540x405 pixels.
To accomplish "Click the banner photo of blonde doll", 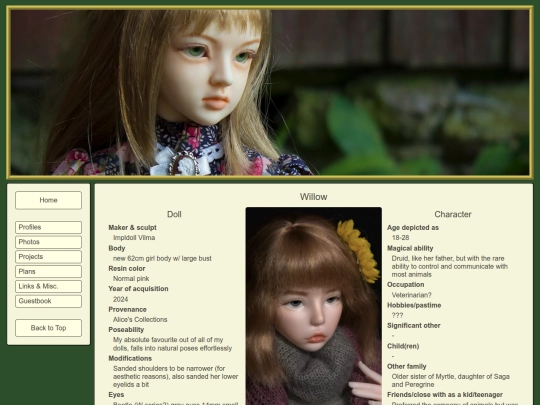I will [270, 92].
